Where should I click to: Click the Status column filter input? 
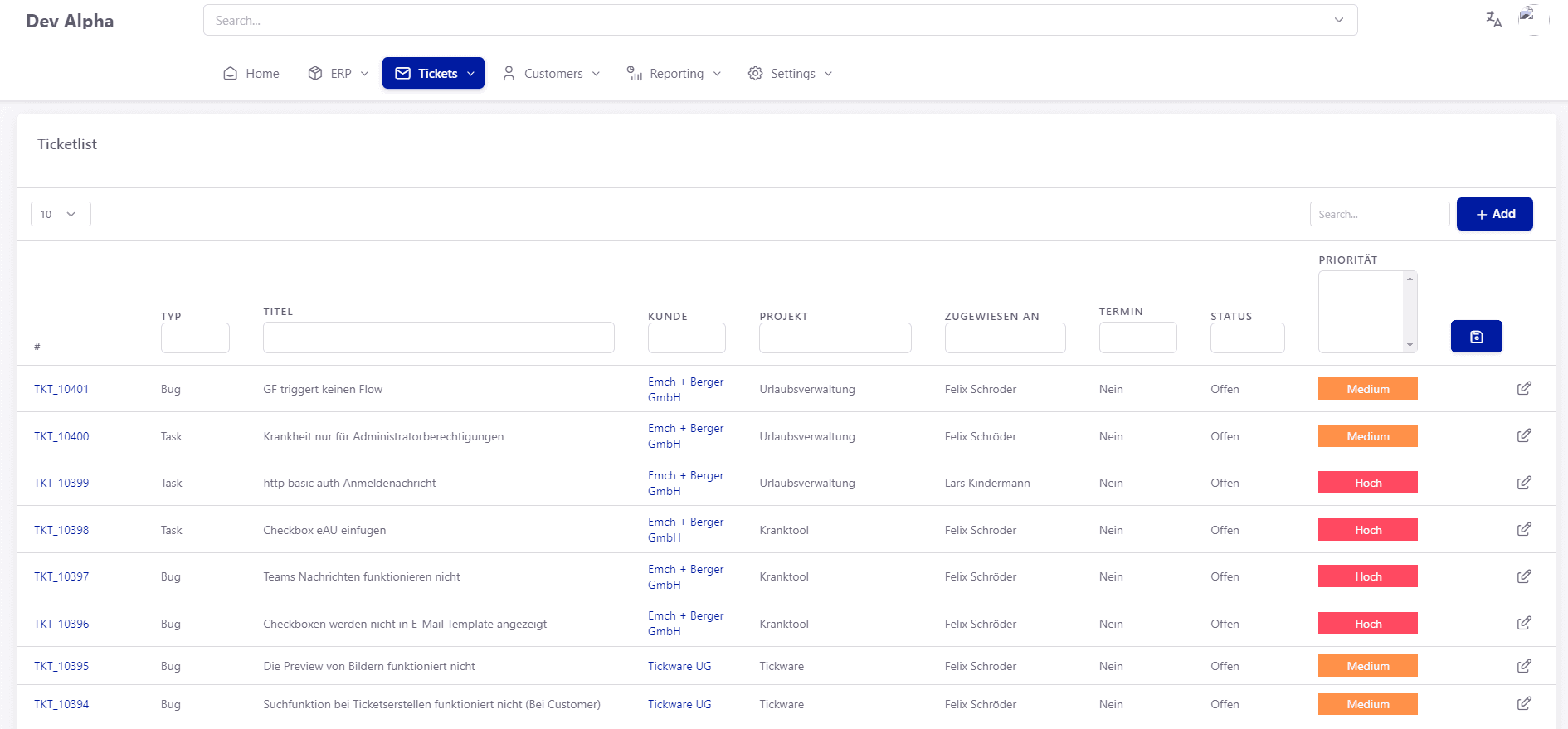(1247, 338)
